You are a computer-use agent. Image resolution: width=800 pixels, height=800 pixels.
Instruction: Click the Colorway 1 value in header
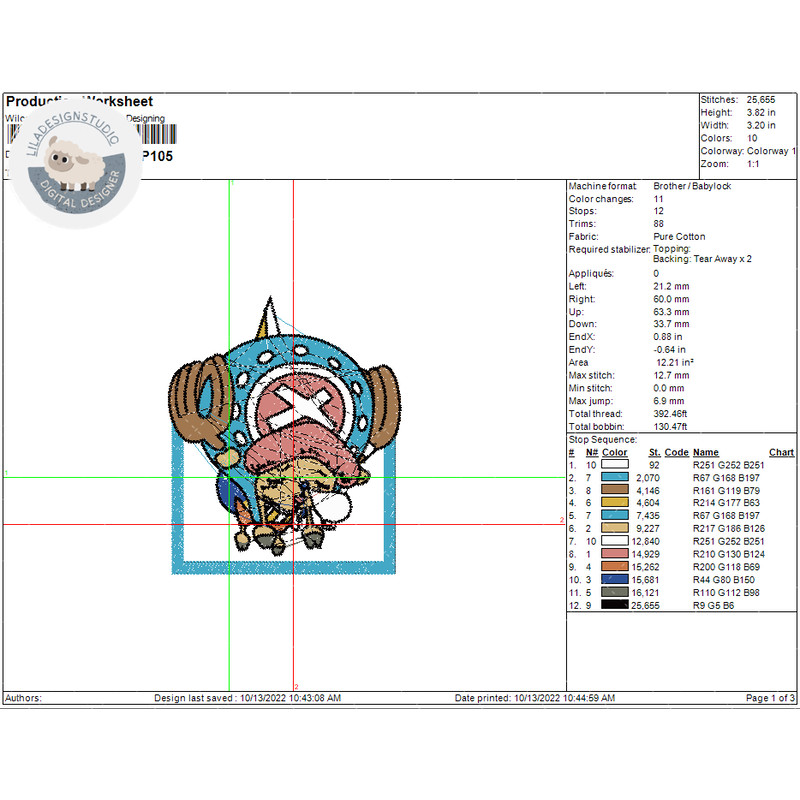pyautogui.click(x=771, y=151)
